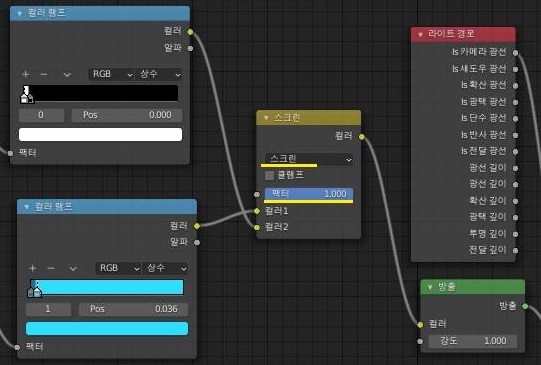
Task: Remove a color stop in the bottom 컬러 램프 node
Action: point(51,268)
